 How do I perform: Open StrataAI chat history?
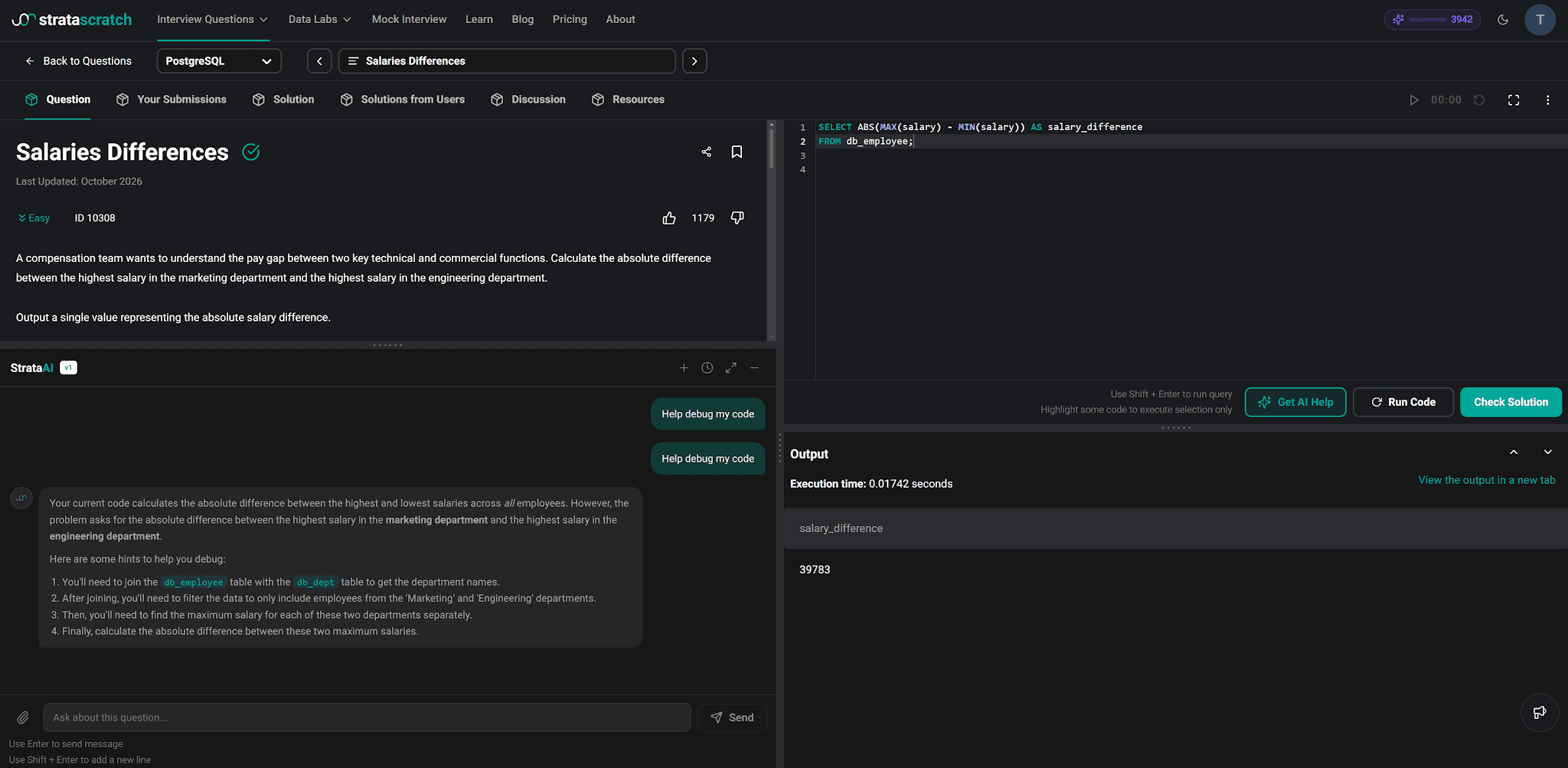pos(707,368)
